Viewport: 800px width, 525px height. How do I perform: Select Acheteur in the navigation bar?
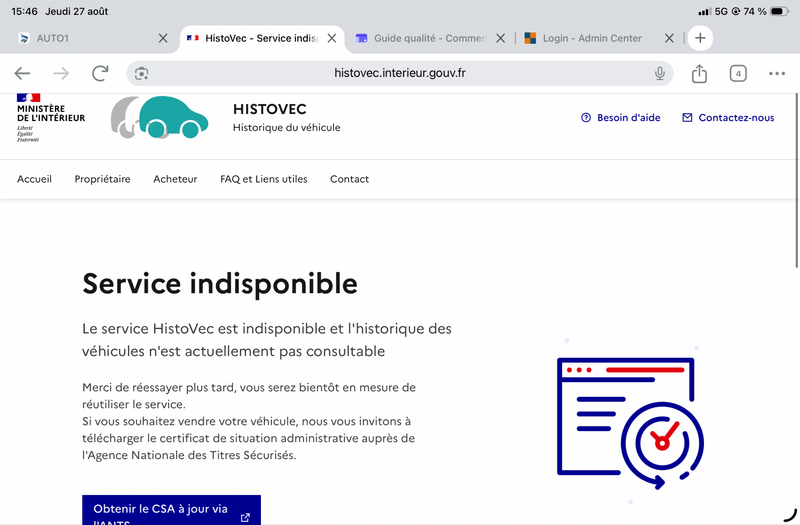point(175,179)
